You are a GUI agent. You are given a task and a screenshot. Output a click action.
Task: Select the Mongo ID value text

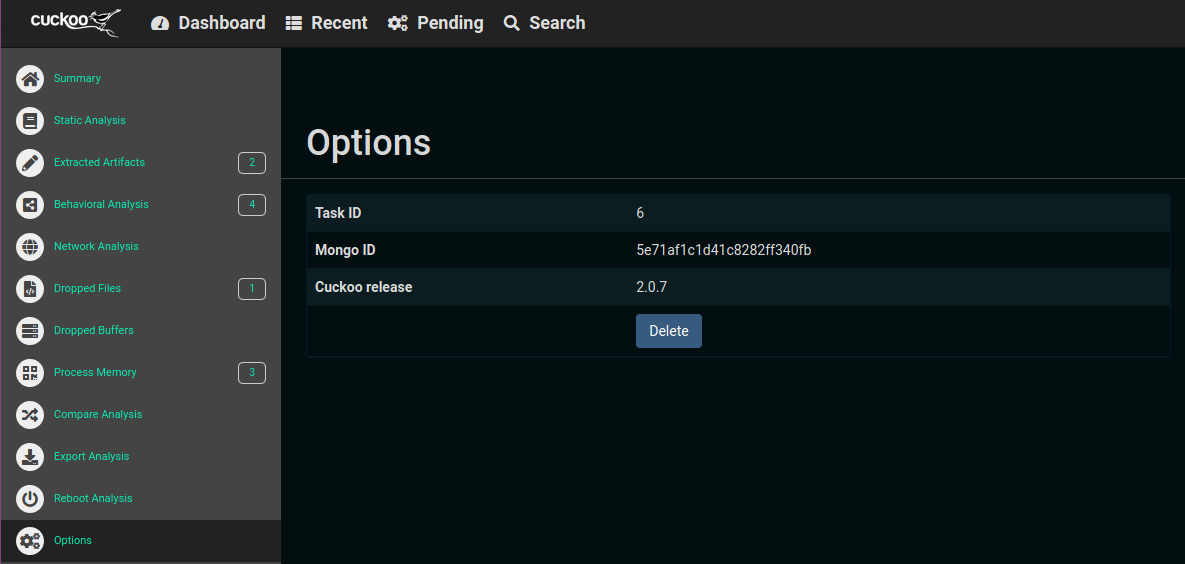pyautogui.click(x=723, y=250)
